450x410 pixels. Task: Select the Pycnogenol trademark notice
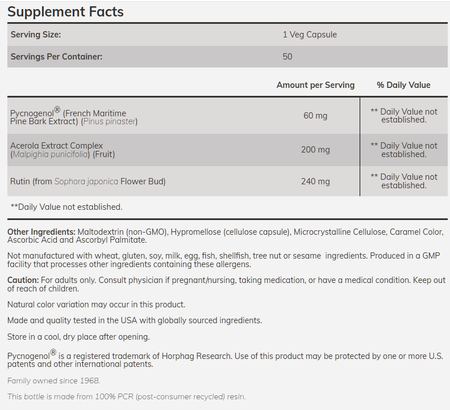(x=225, y=359)
